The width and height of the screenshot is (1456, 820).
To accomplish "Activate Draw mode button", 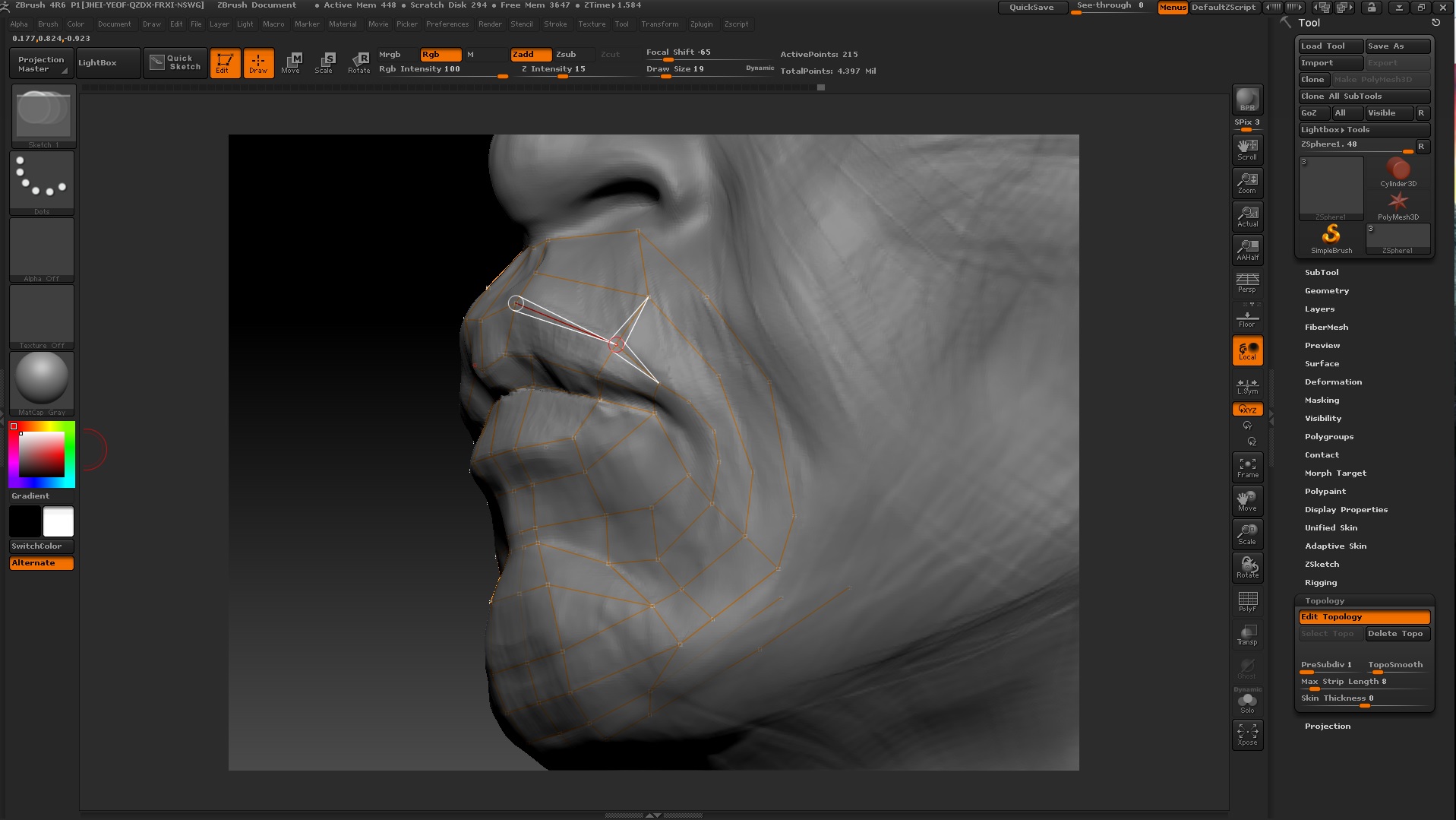I will (258, 63).
